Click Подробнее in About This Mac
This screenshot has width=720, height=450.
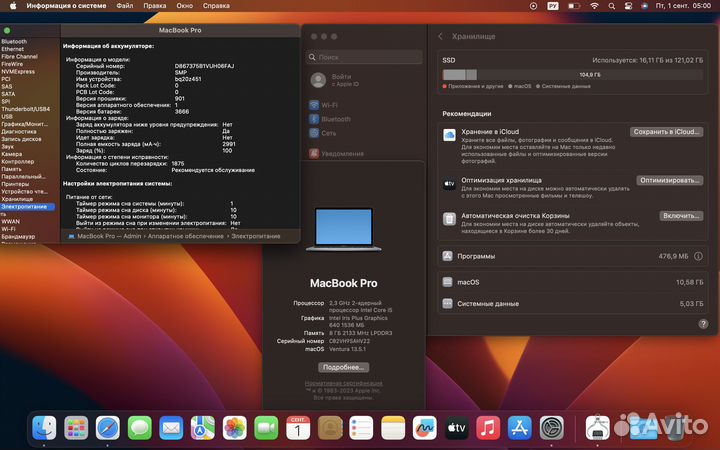(x=343, y=367)
